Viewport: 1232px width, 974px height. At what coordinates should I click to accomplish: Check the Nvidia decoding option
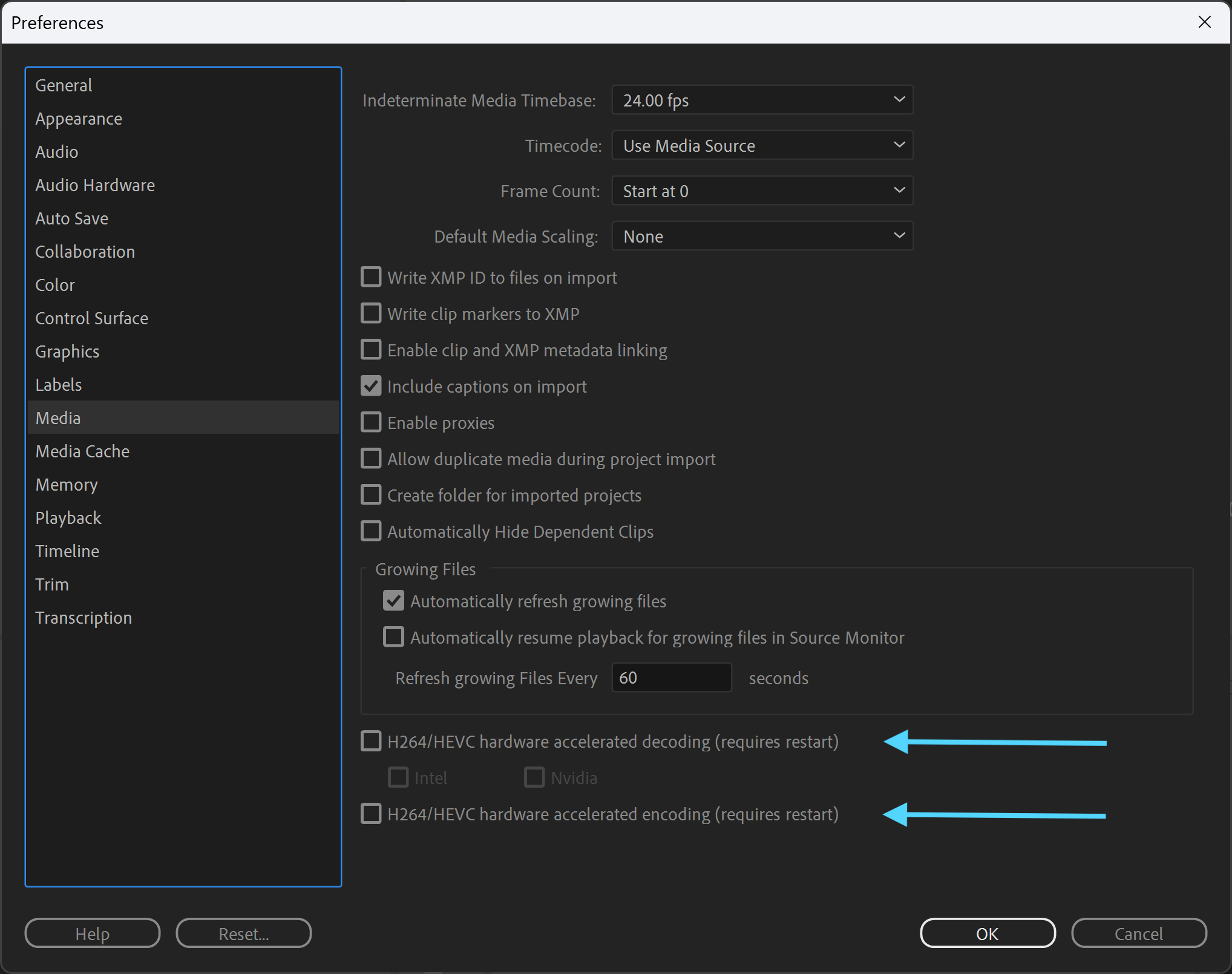click(534, 777)
